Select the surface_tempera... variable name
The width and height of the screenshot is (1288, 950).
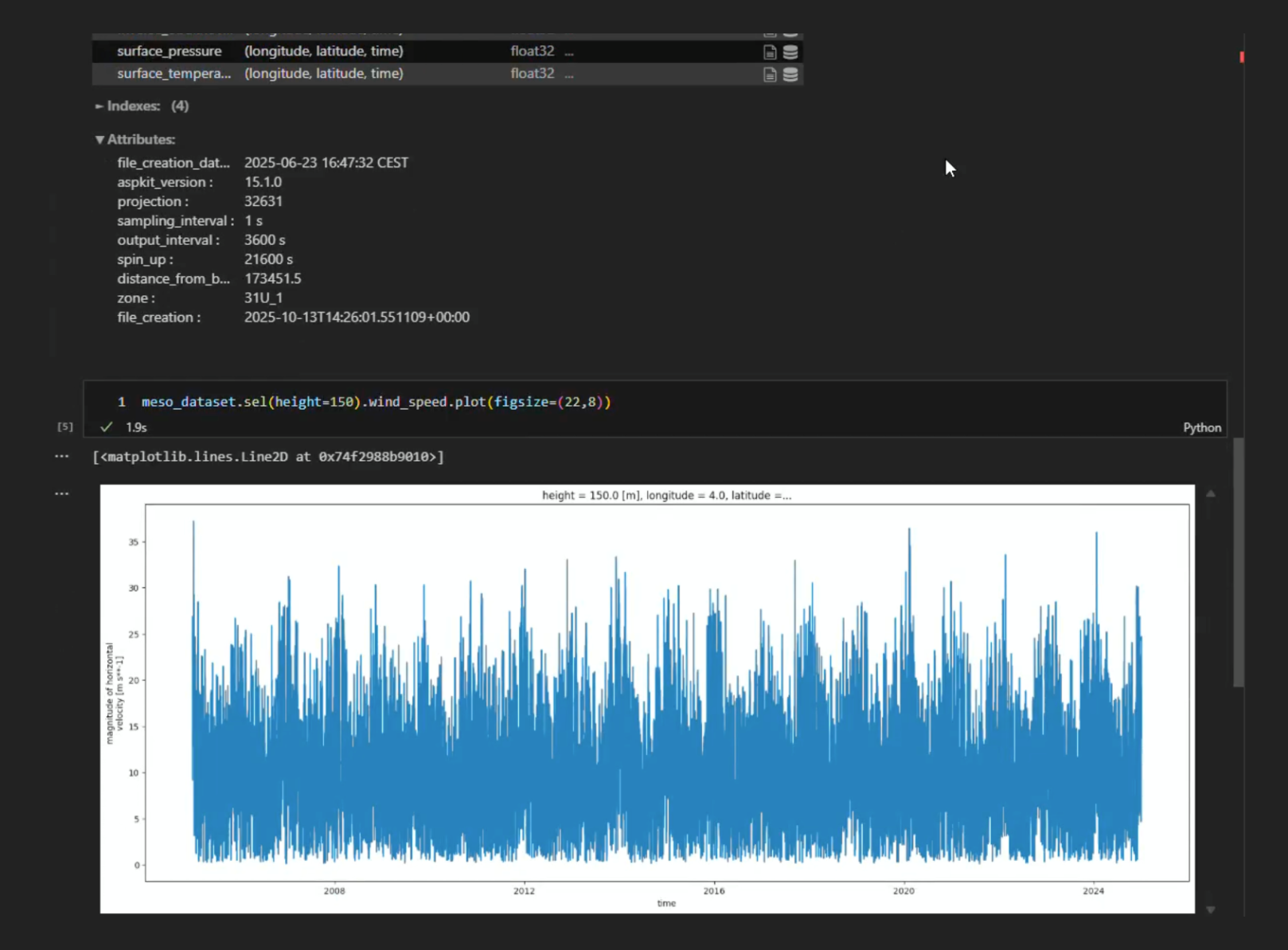[174, 73]
